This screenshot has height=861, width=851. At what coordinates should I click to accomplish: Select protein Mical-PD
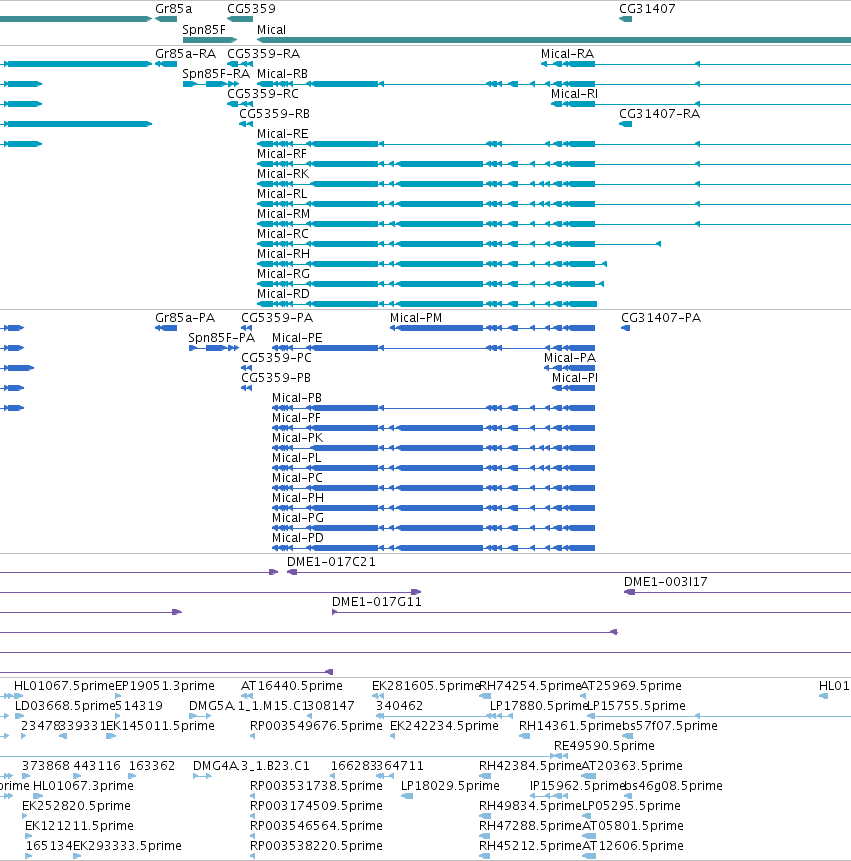click(433, 548)
